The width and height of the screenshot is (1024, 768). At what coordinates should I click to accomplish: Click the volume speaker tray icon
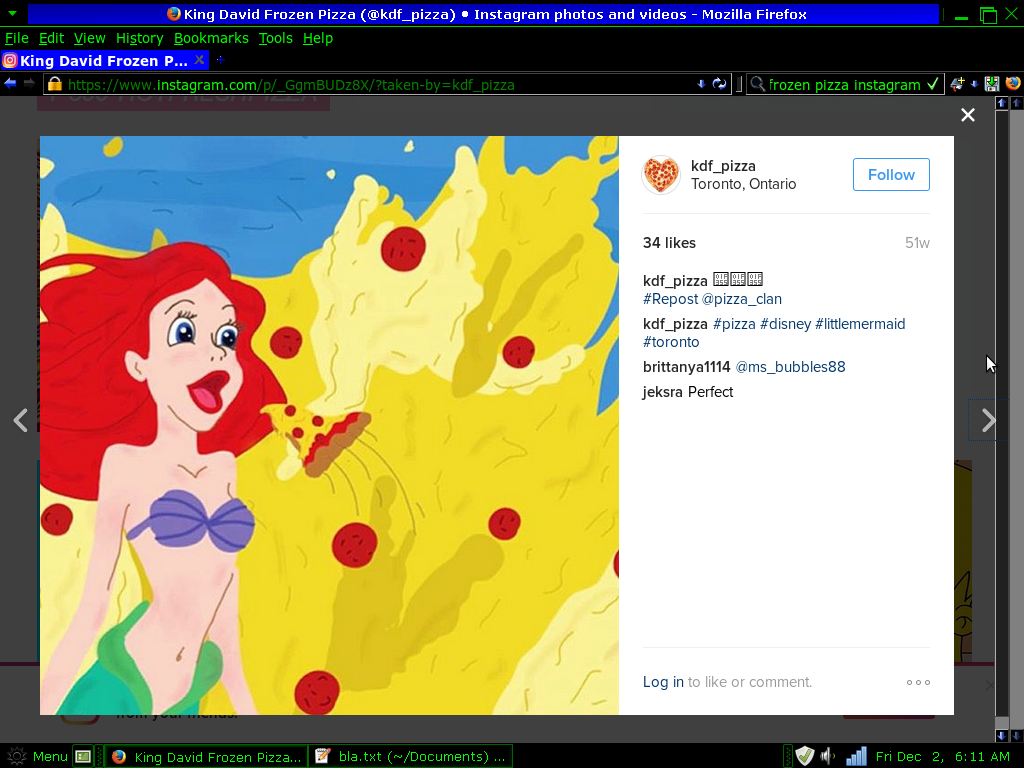point(827,756)
